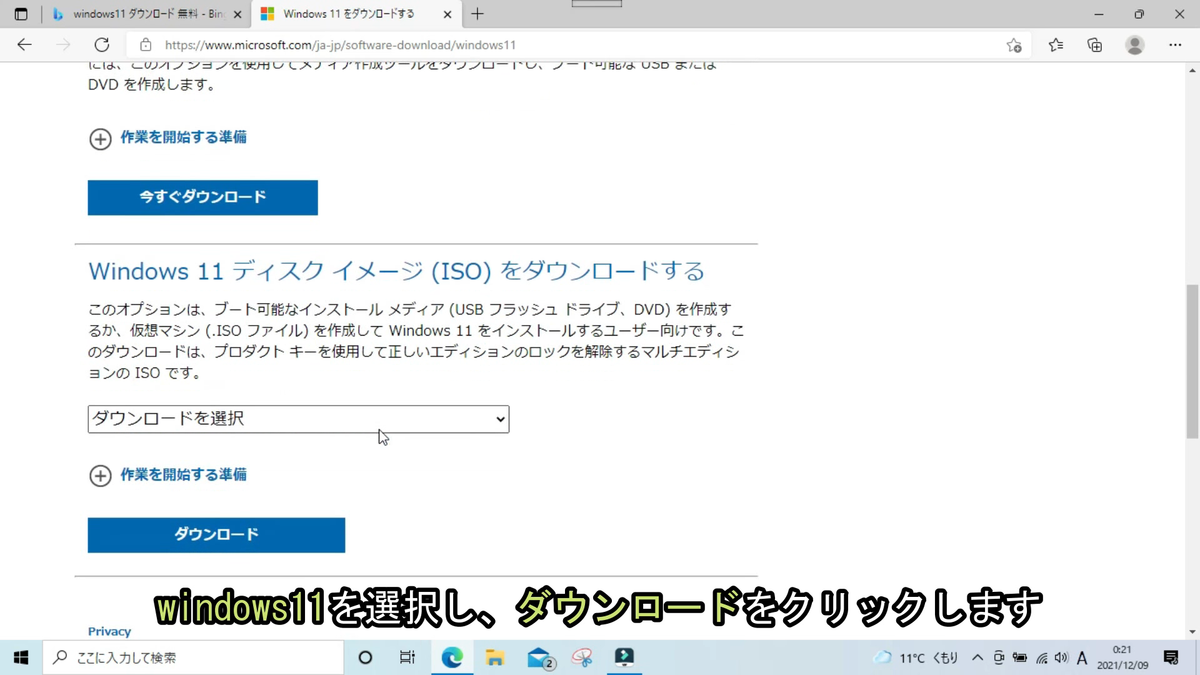Close the Bing search tab
The width and height of the screenshot is (1200, 675).
point(237,14)
